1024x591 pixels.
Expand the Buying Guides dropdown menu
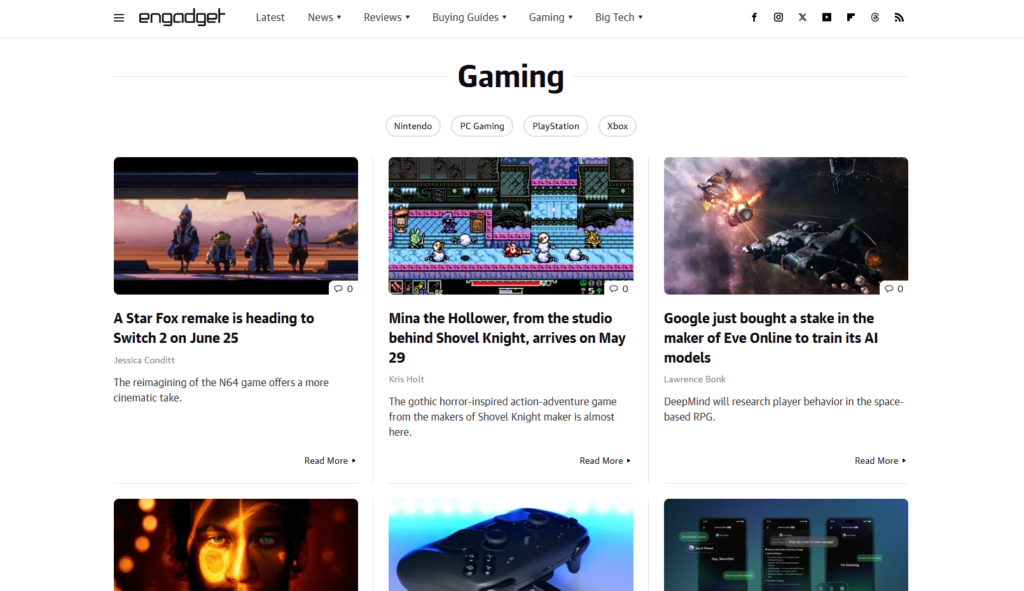(x=469, y=18)
